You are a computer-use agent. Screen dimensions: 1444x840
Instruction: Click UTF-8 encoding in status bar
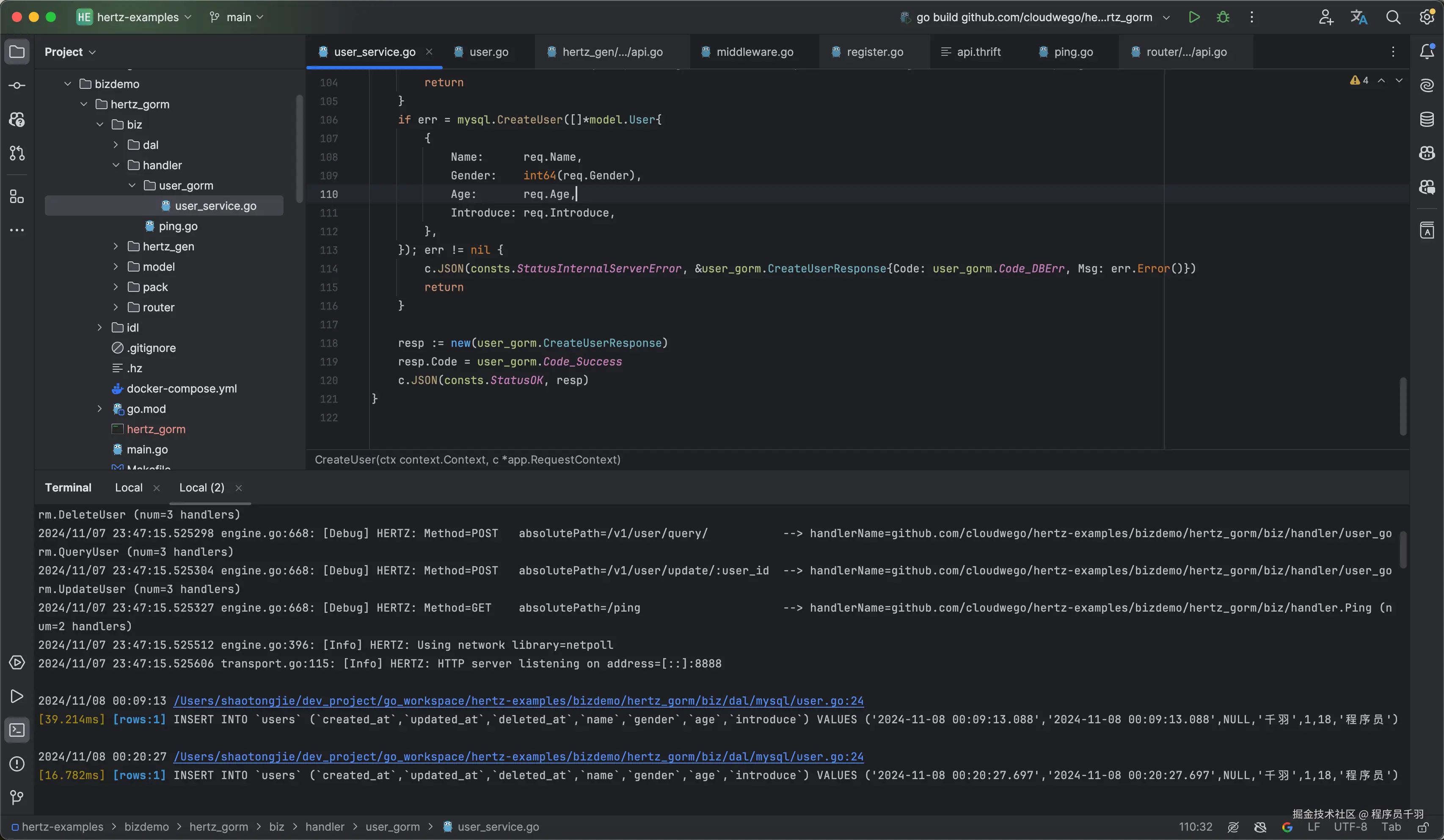pyautogui.click(x=1350, y=827)
